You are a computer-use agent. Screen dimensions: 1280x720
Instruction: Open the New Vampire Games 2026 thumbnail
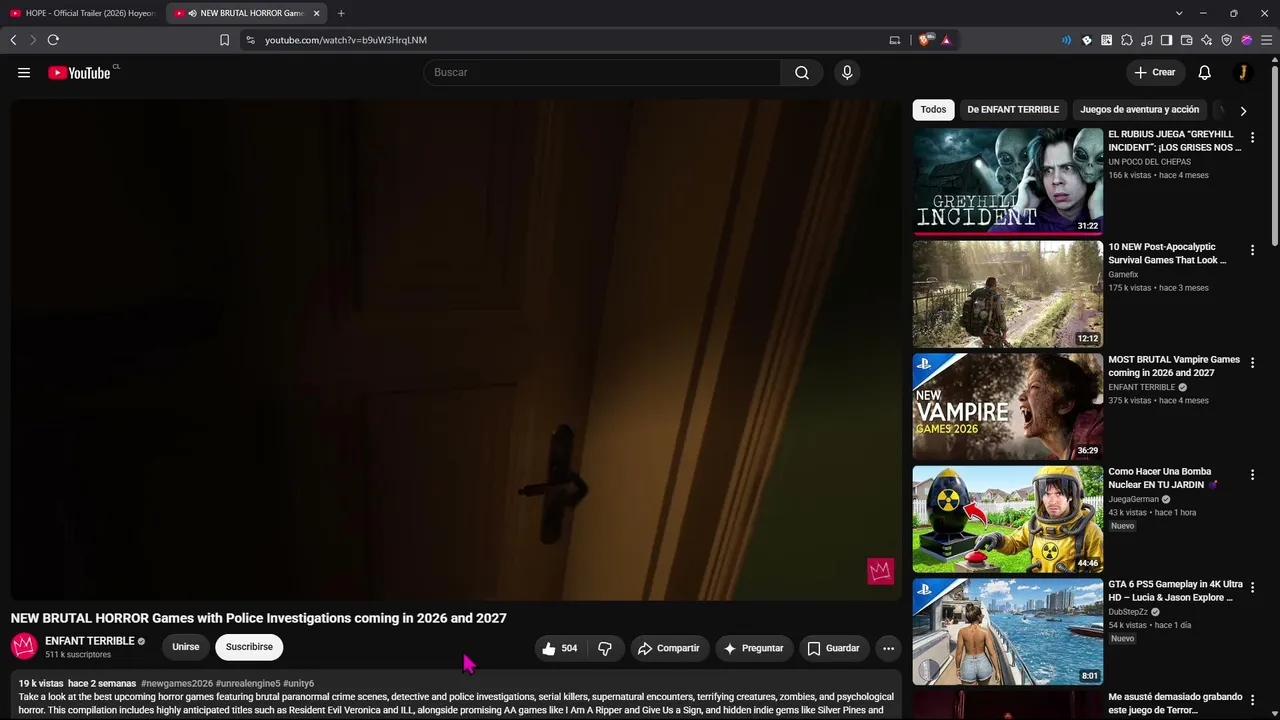(1008, 406)
